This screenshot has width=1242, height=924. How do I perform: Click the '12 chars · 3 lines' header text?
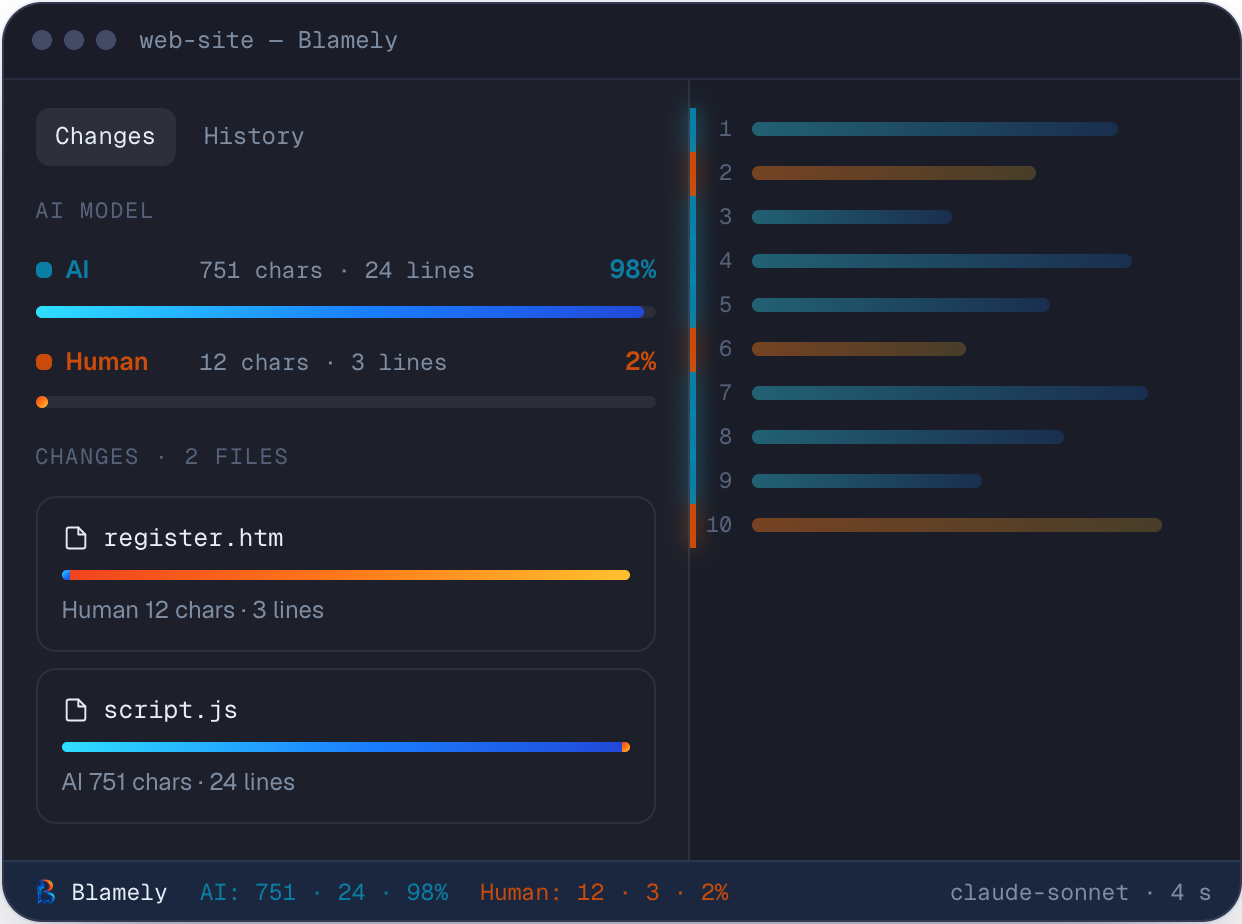pyautogui.click(x=323, y=363)
